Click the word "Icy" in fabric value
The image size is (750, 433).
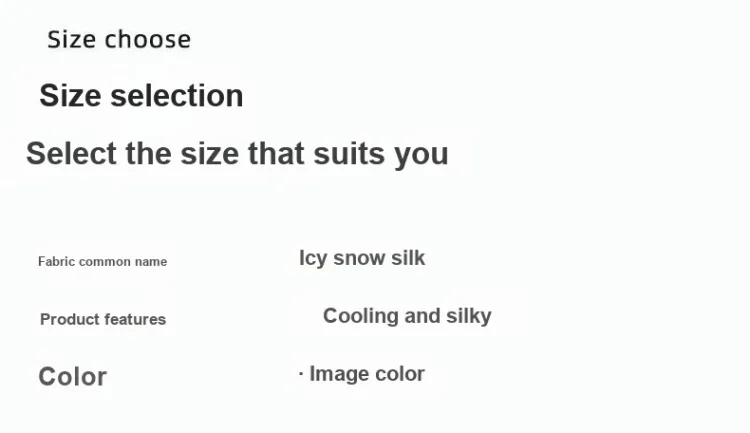[x=313, y=258]
